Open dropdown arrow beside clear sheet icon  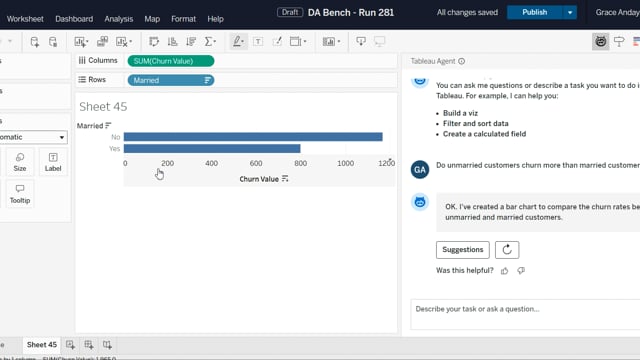click(x=130, y=42)
